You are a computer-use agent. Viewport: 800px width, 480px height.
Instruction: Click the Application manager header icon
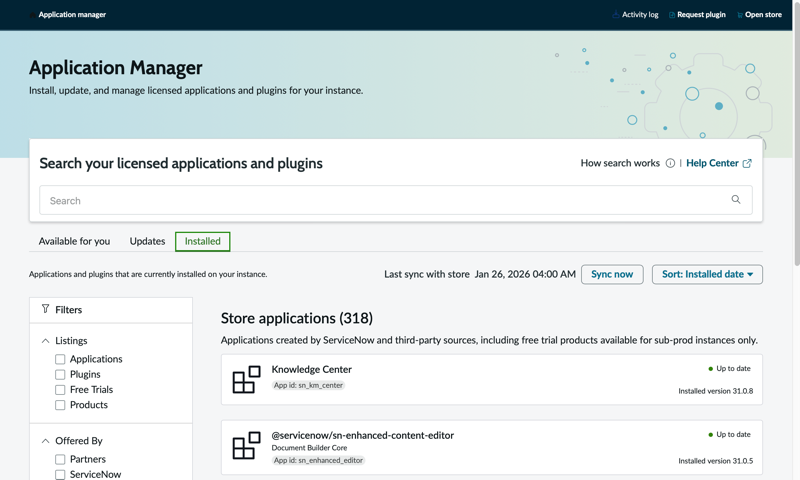pyautogui.click(x=33, y=15)
